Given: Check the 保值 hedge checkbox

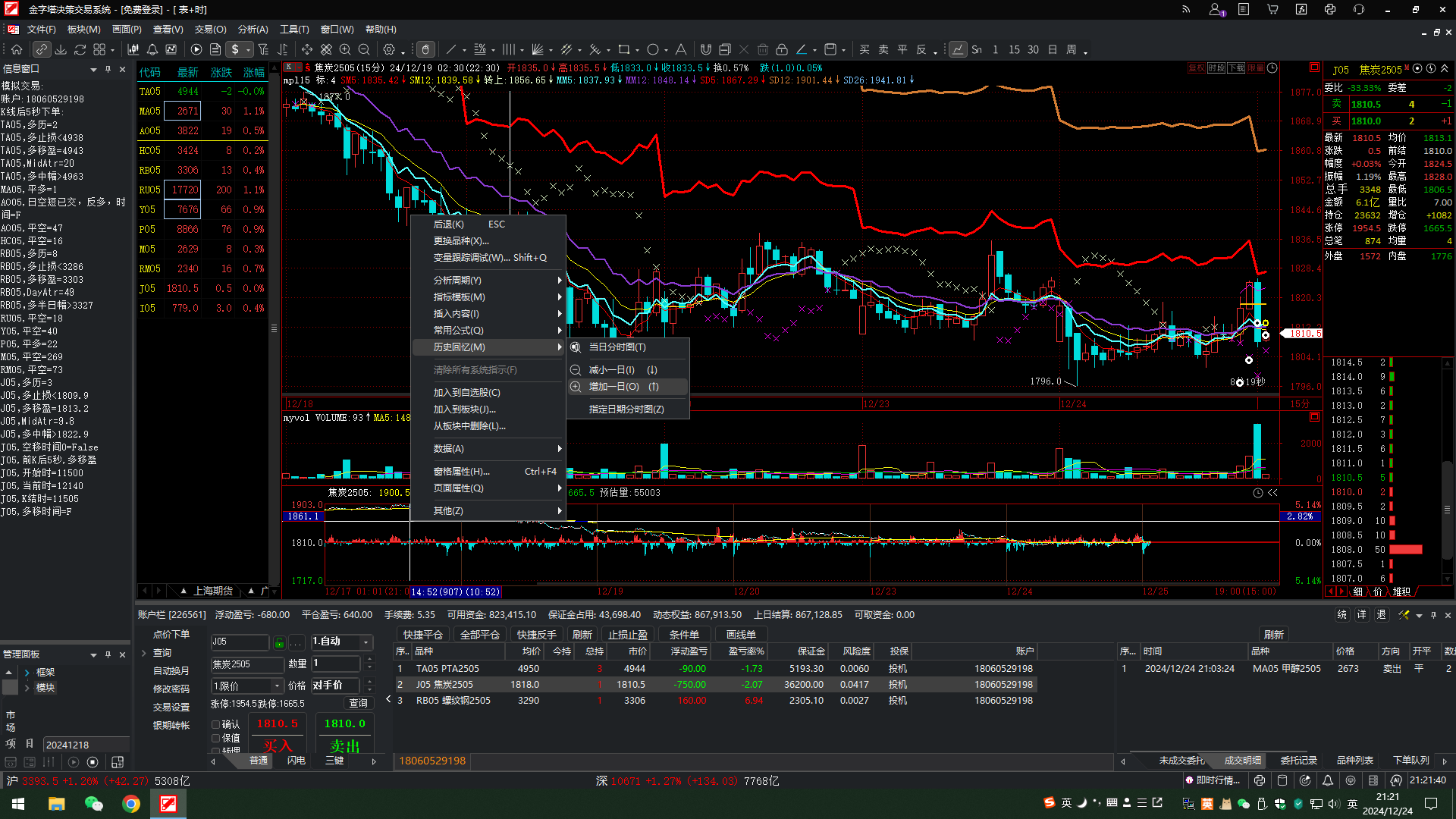Looking at the screenshot, I should click(x=216, y=738).
